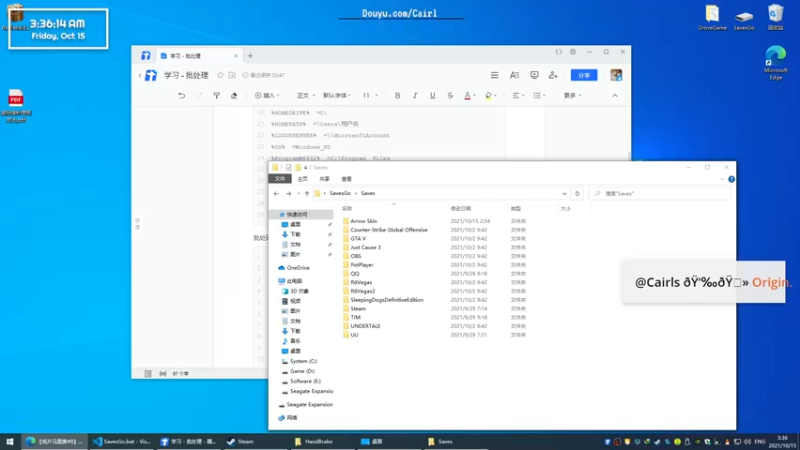800x450 pixels.
Task: Click the clear formatting eraser icon
Action: point(234,95)
